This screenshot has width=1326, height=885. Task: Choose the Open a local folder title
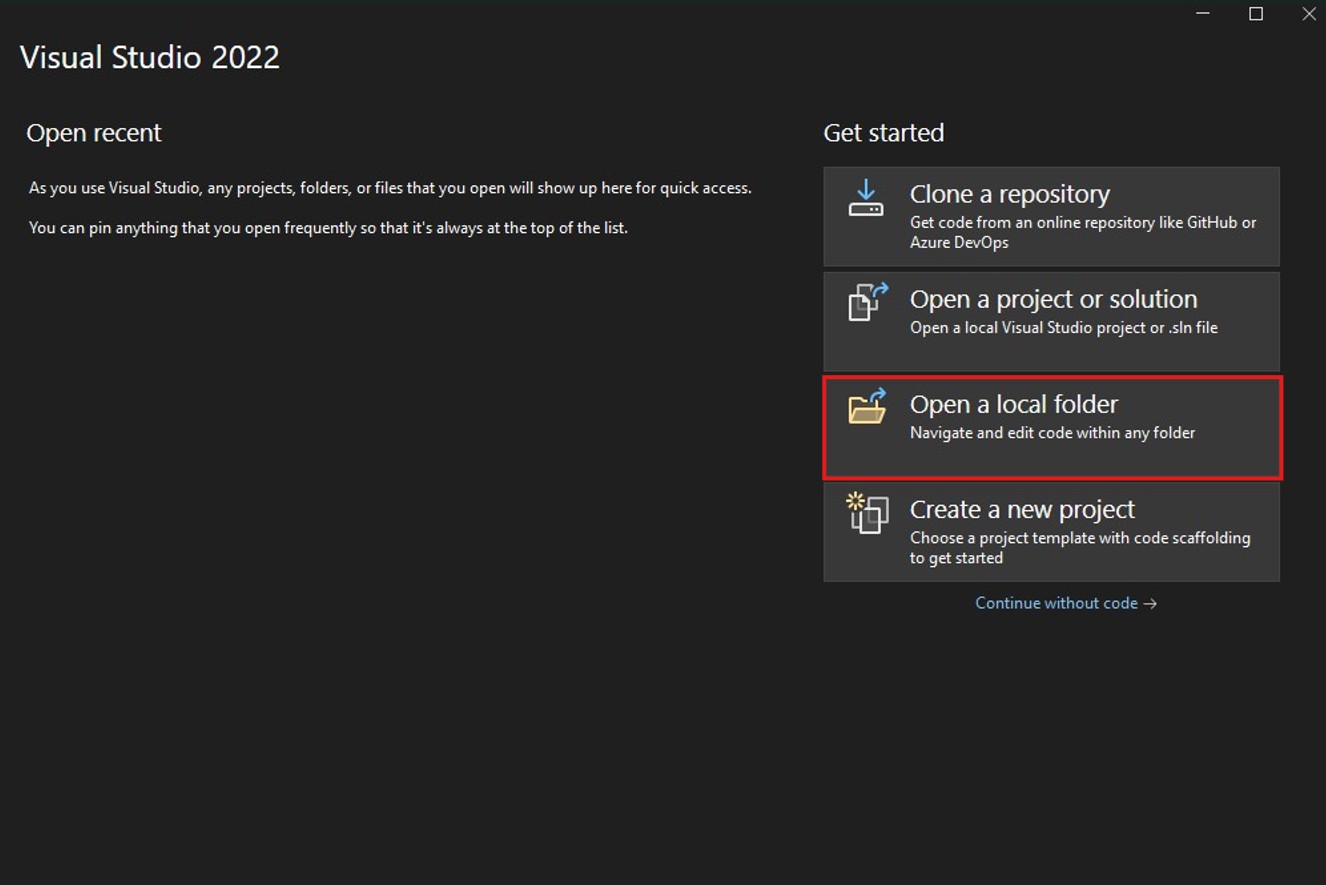[1014, 404]
